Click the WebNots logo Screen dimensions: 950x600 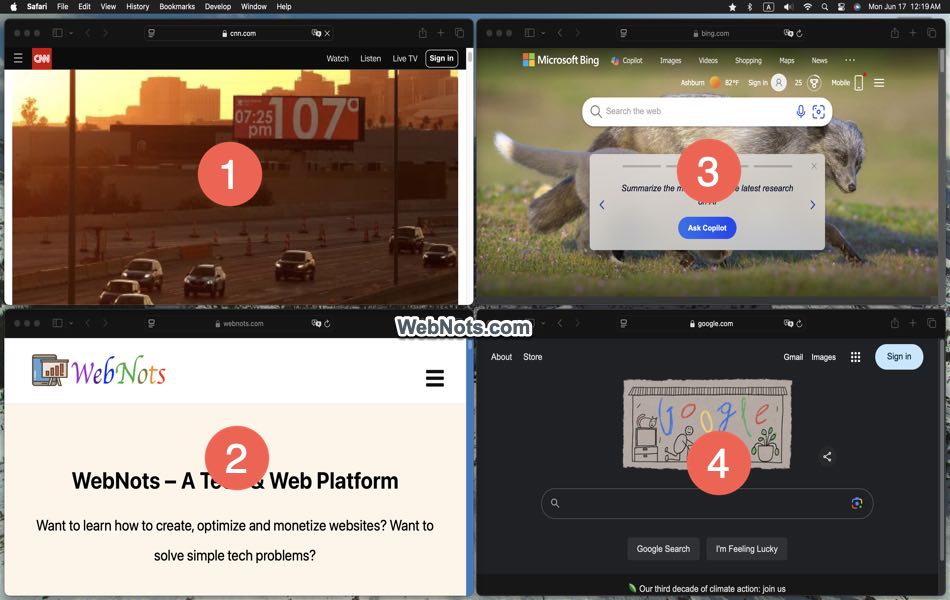(x=99, y=371)
